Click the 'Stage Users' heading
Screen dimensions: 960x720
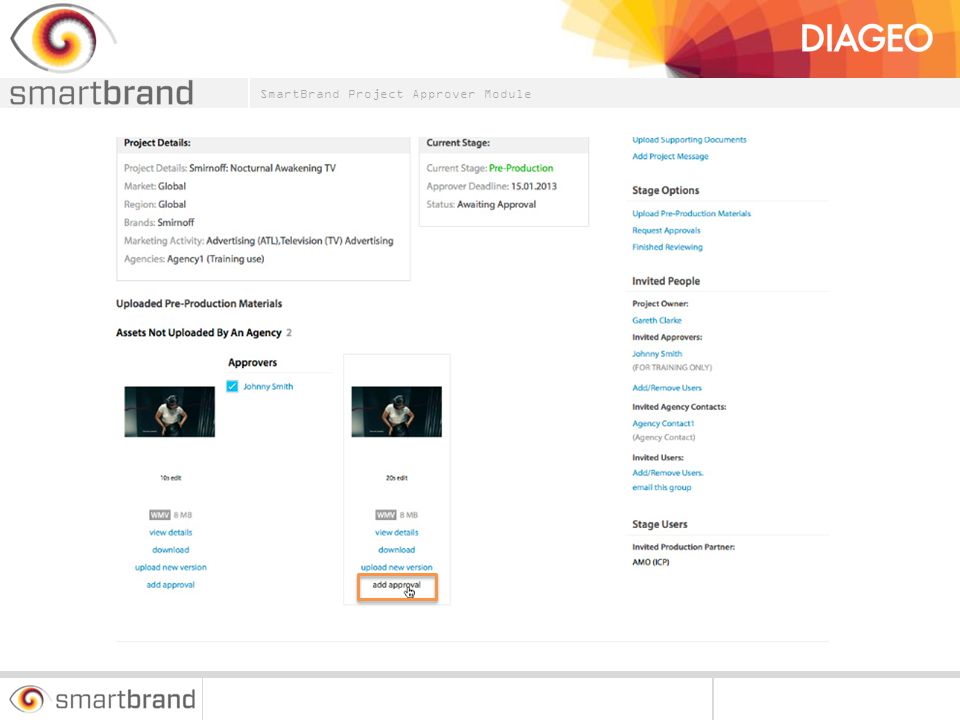[660, 524]
